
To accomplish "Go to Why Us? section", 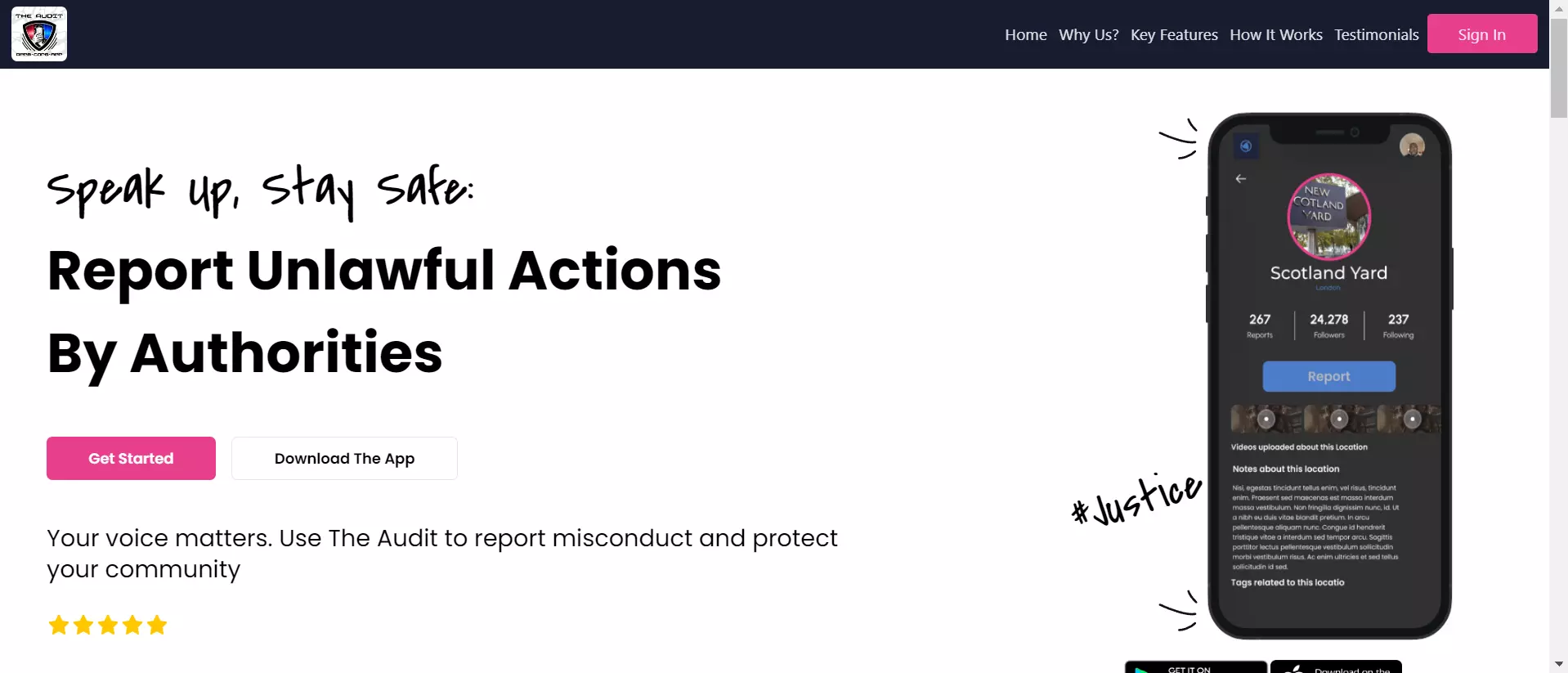I will pos(1089,34).
